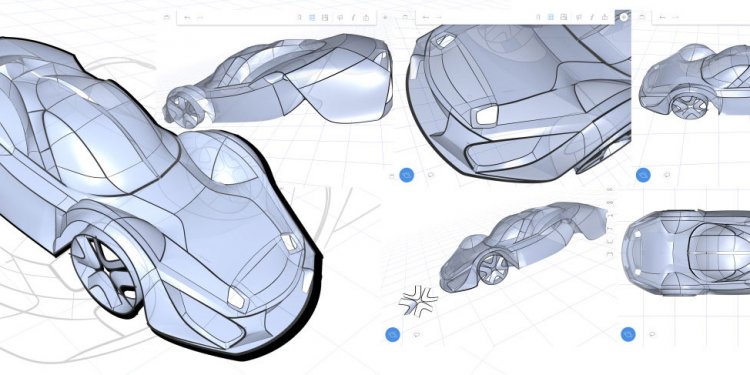Select the layout icon in the front close-up toolbar

(x=563, y=17)
